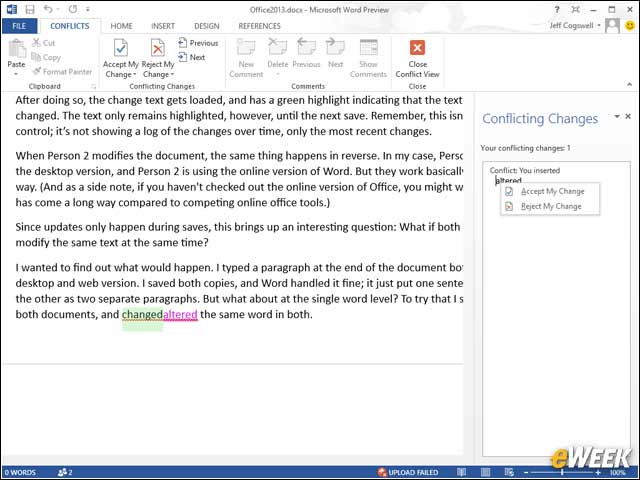640x480 pixels.
Task: Open Ribbon Display Options
Action: pyautogui.click(x=575, y=9)
